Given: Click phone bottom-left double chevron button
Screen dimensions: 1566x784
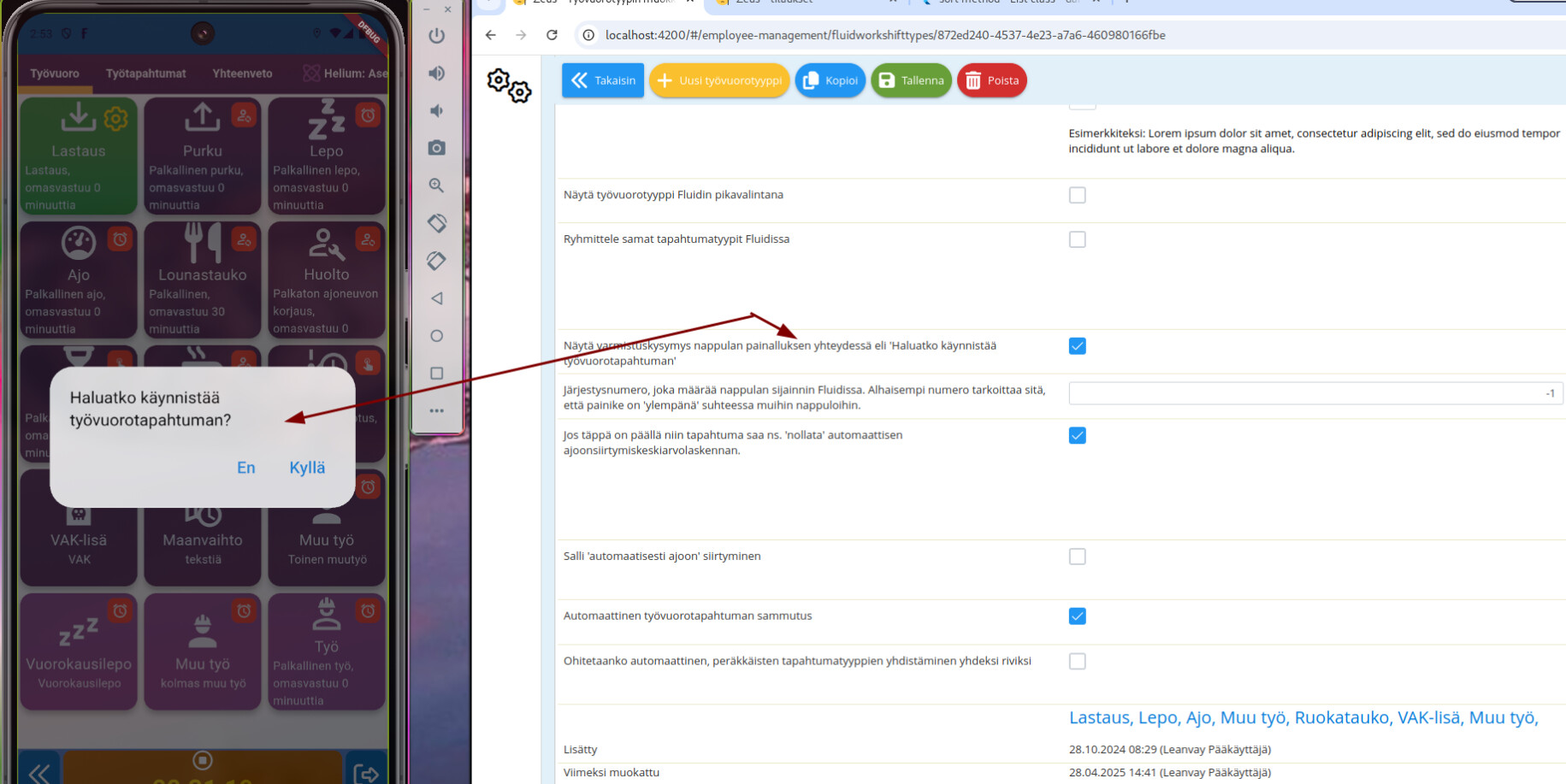Looking at the screenshot, I should [x=39, y=769].
